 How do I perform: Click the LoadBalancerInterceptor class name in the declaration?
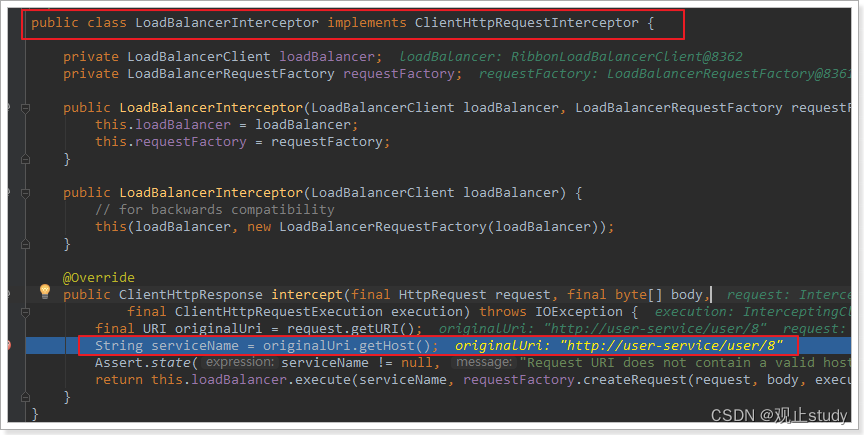coord(227,23)
